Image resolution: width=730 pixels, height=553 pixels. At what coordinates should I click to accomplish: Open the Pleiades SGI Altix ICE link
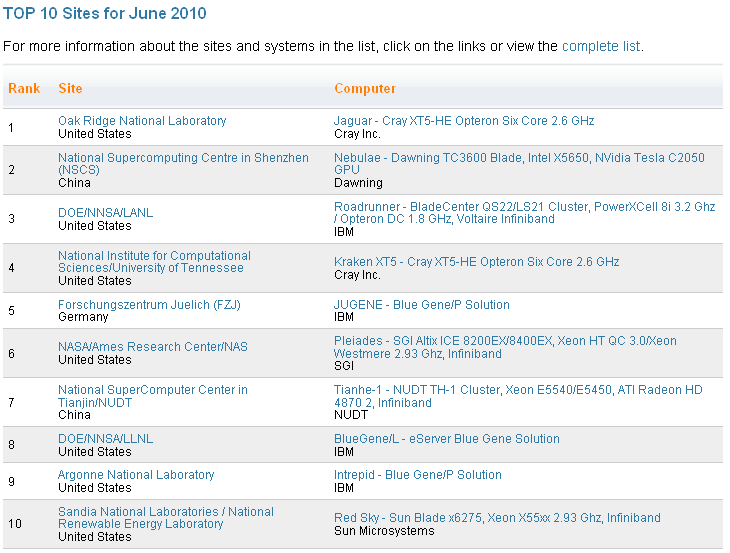(x=505, y=347)
